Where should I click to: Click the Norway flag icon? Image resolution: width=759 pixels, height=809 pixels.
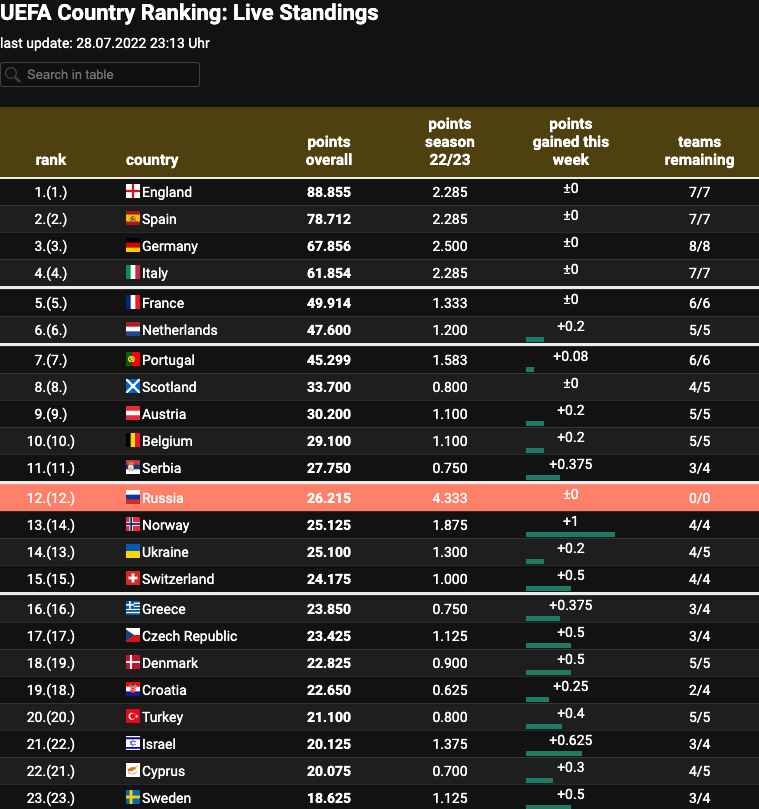tap(132, 525)
